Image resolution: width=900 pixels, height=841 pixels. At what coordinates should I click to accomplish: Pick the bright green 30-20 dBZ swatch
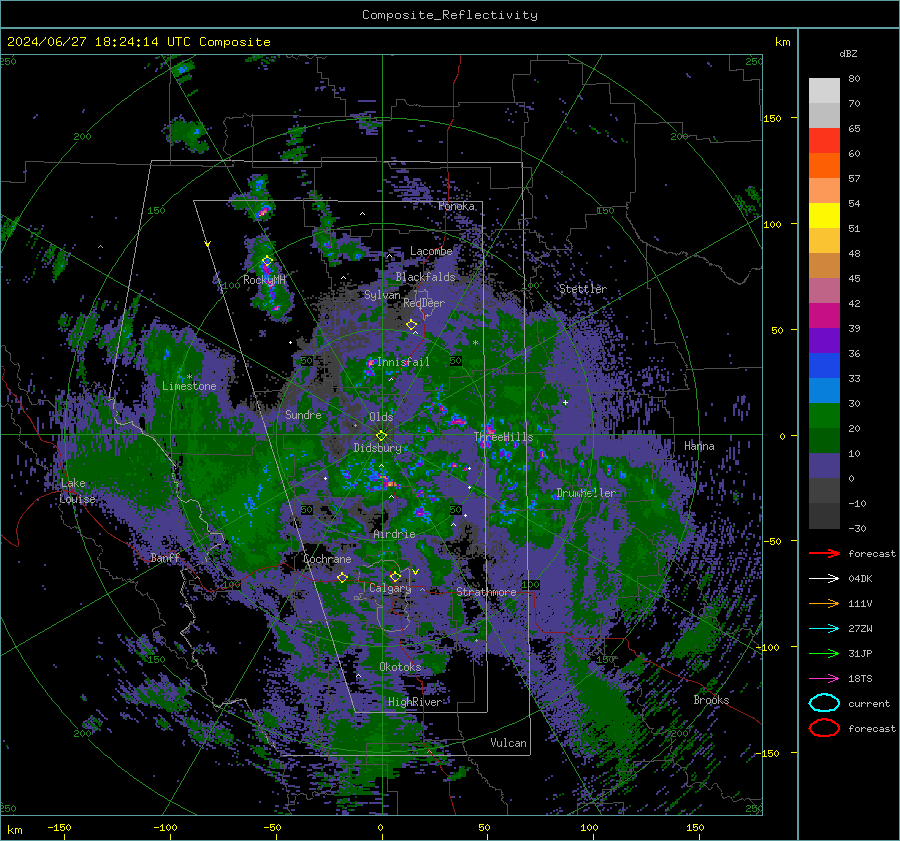click(x=824, y=416)
